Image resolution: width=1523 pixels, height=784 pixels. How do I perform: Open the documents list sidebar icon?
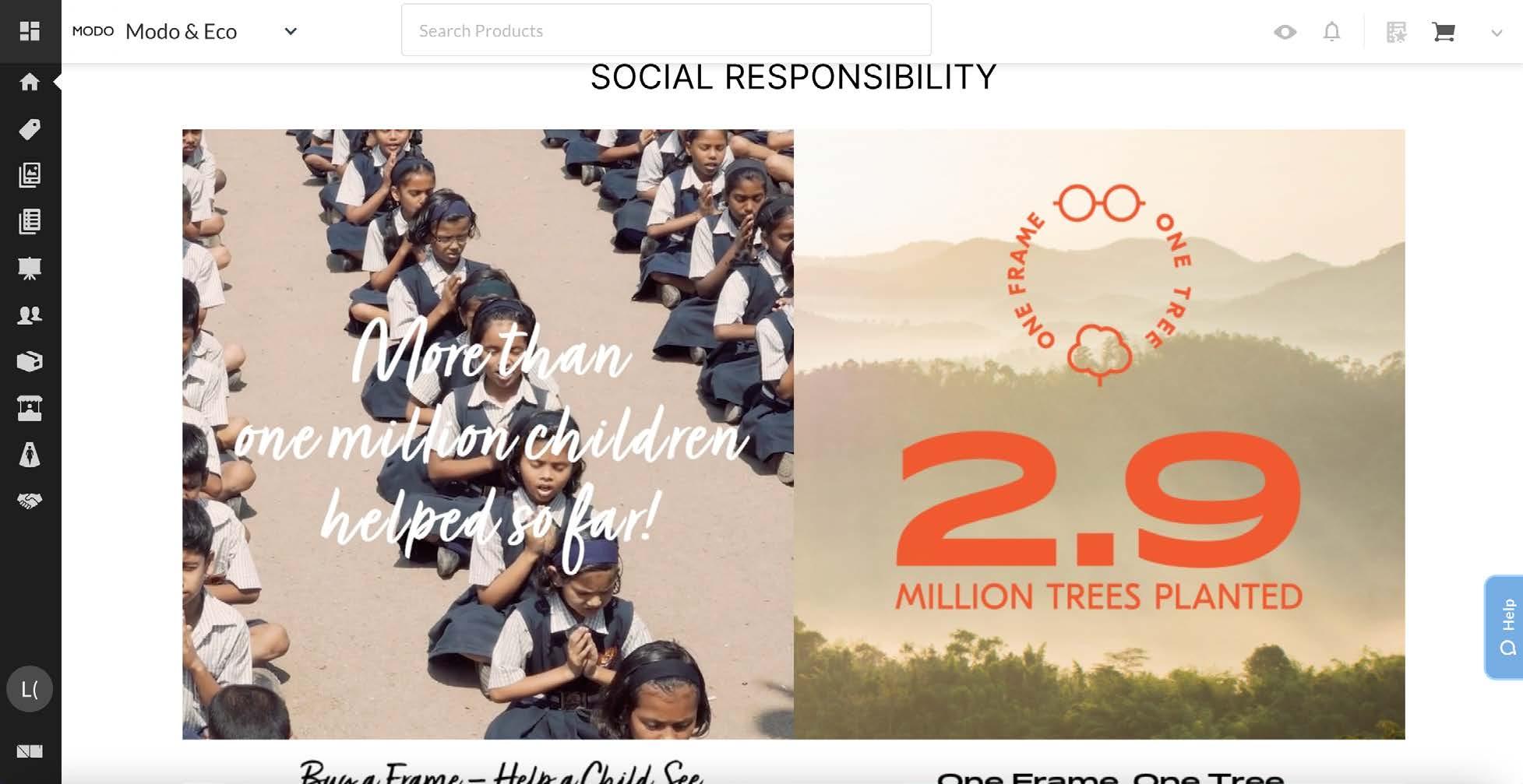[30, 222]
